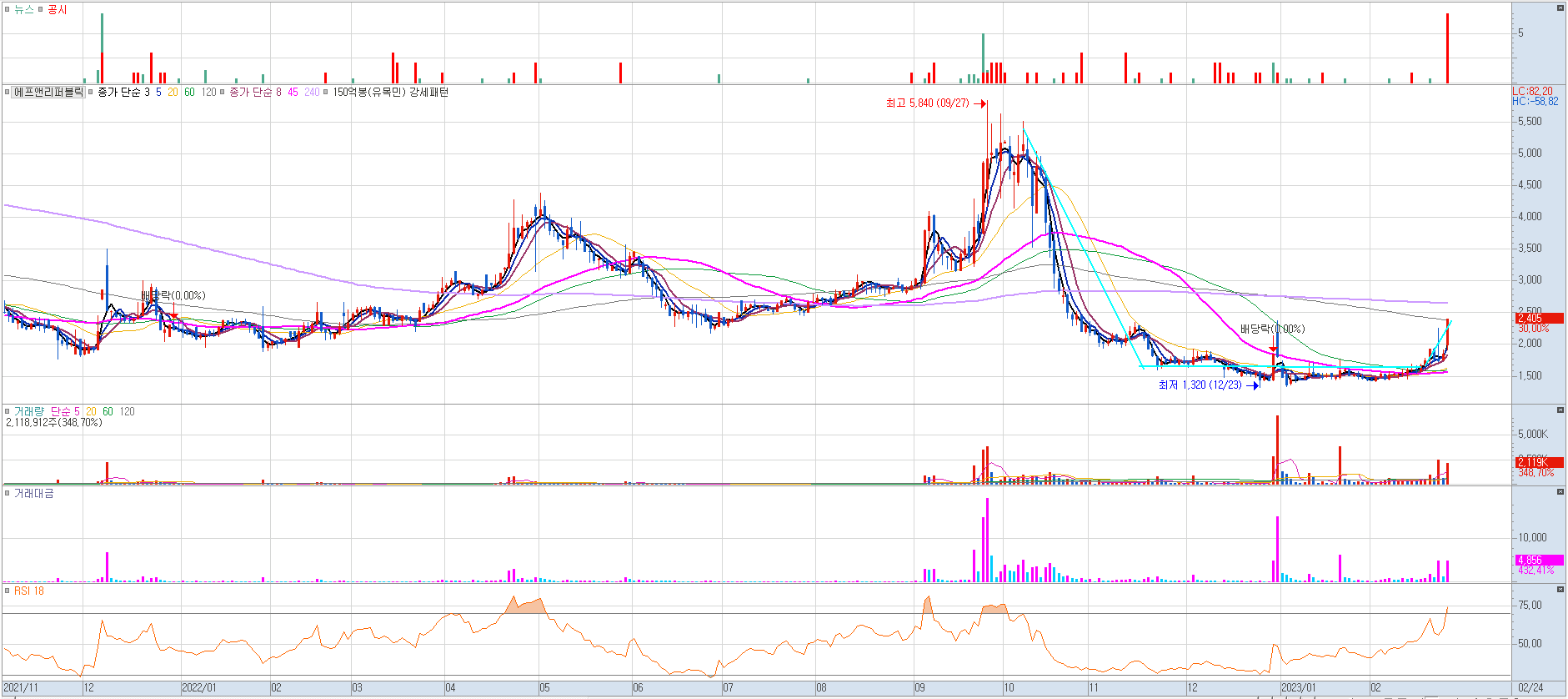The image size is (1568, 699).
Task: Click the tallest volume bar near 2023/01
Action: [1277, 450]
